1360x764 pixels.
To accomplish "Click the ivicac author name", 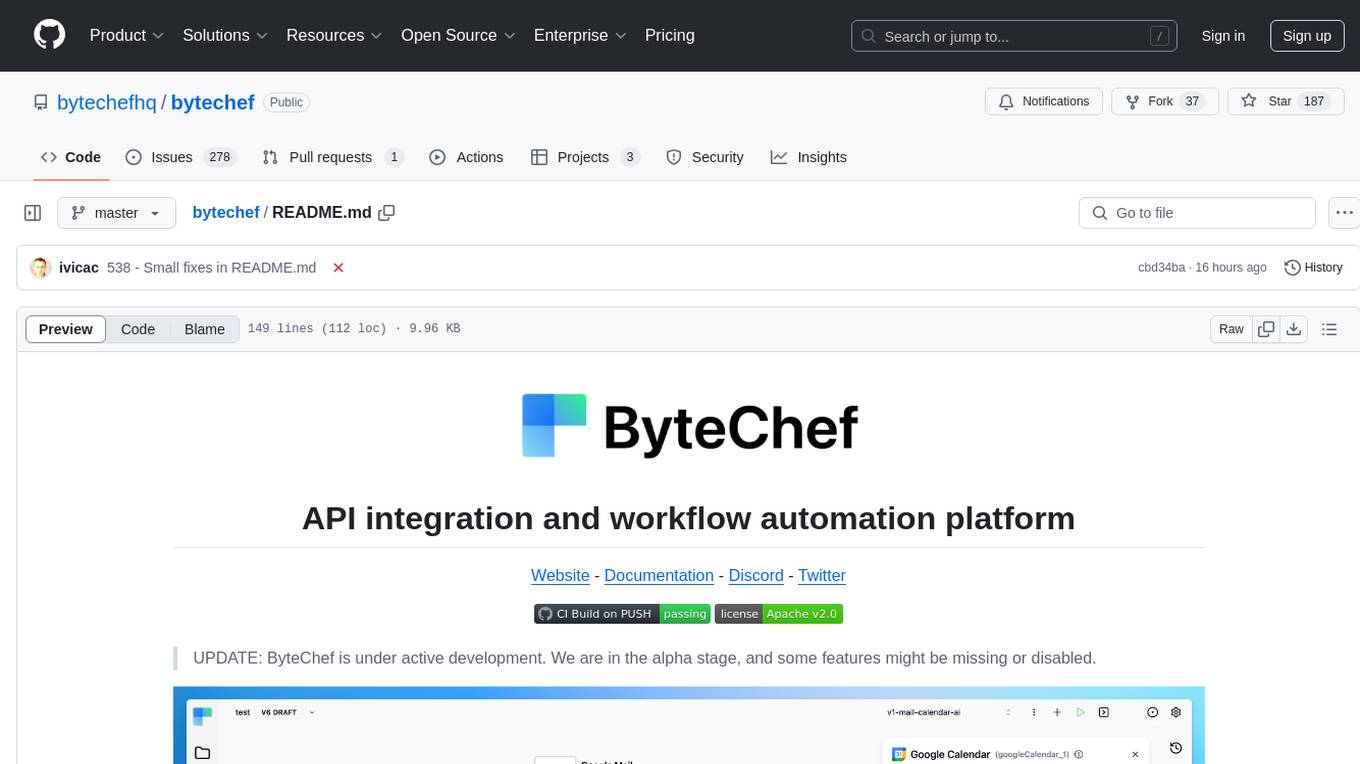I will (x=79, y=268).
